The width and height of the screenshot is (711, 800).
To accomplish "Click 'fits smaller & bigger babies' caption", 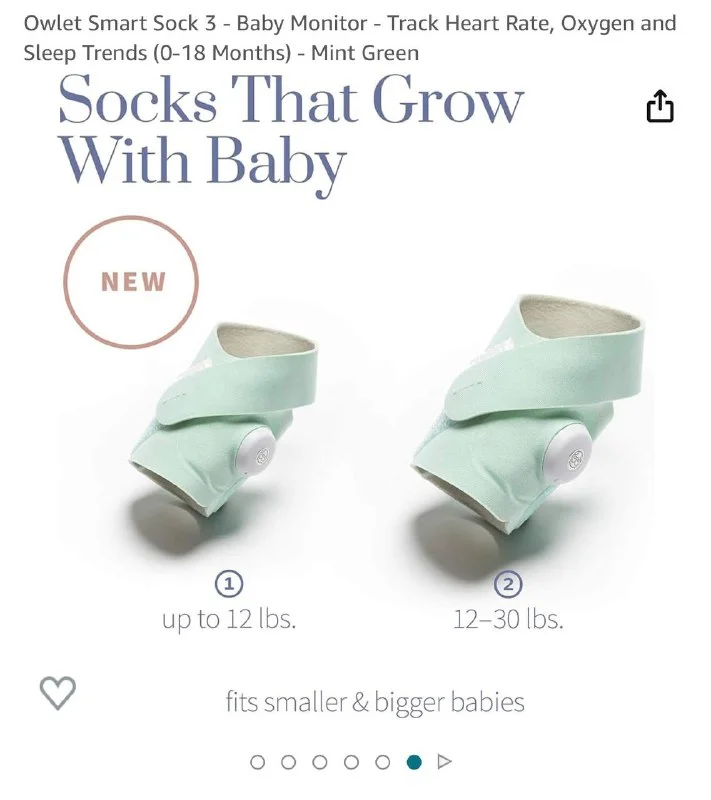I will 375,702.
